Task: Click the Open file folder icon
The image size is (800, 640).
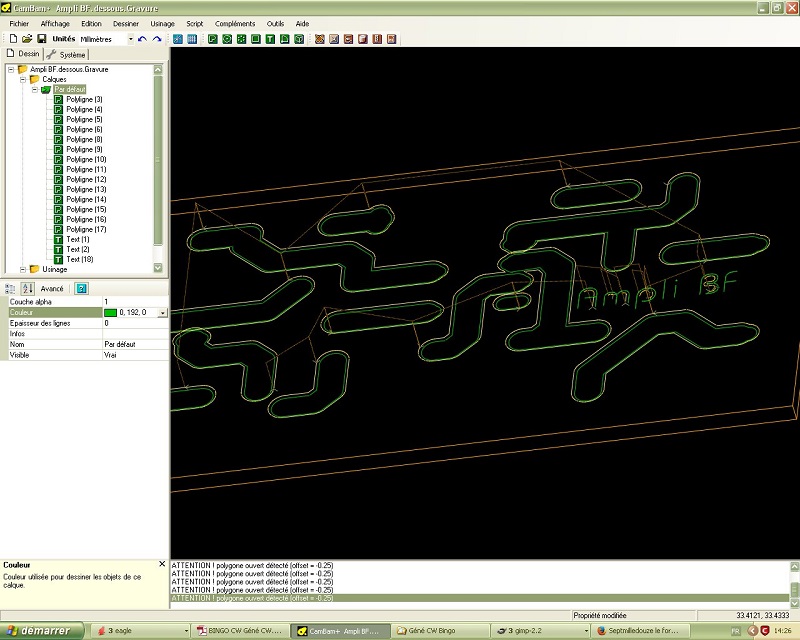Action: point(27,39)
